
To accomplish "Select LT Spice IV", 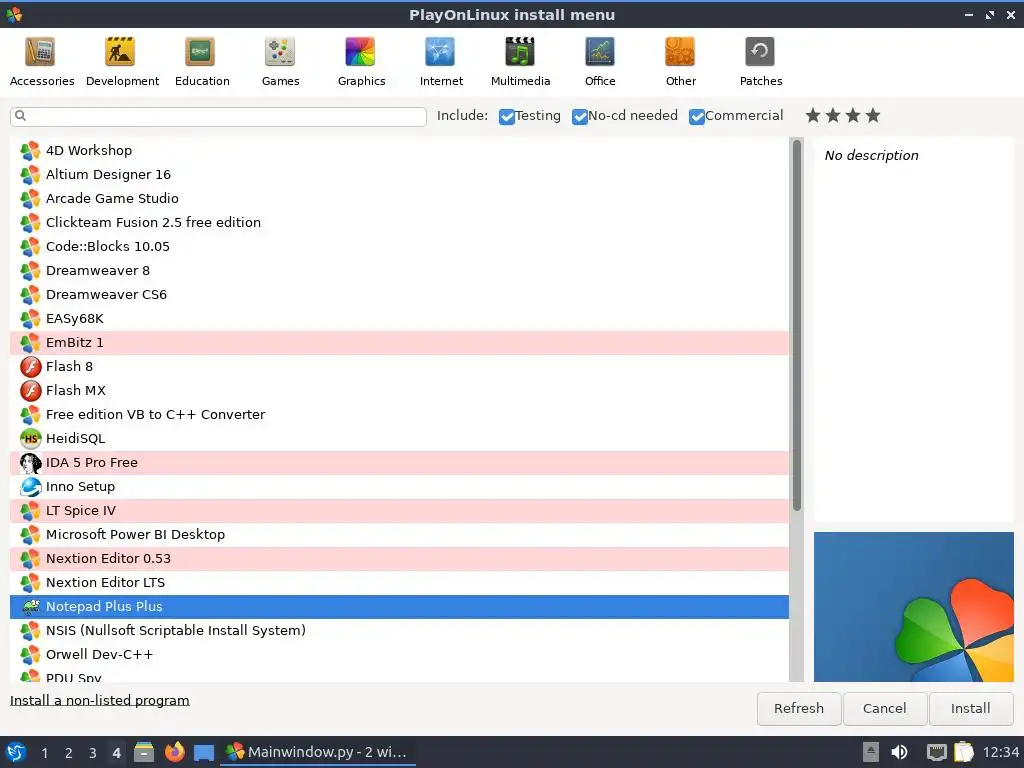I will tap(399, 510).
